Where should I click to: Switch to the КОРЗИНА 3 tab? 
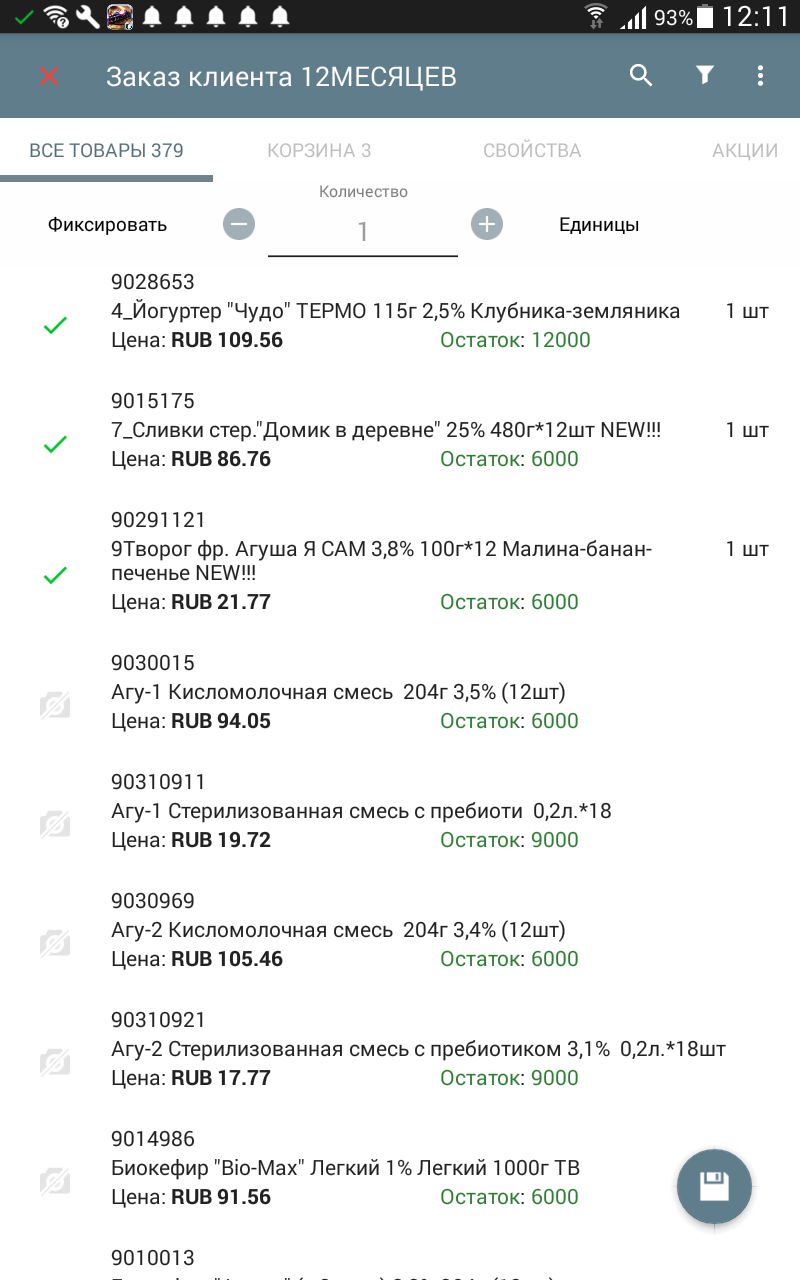pyautogui.click(x=319, y=151)
